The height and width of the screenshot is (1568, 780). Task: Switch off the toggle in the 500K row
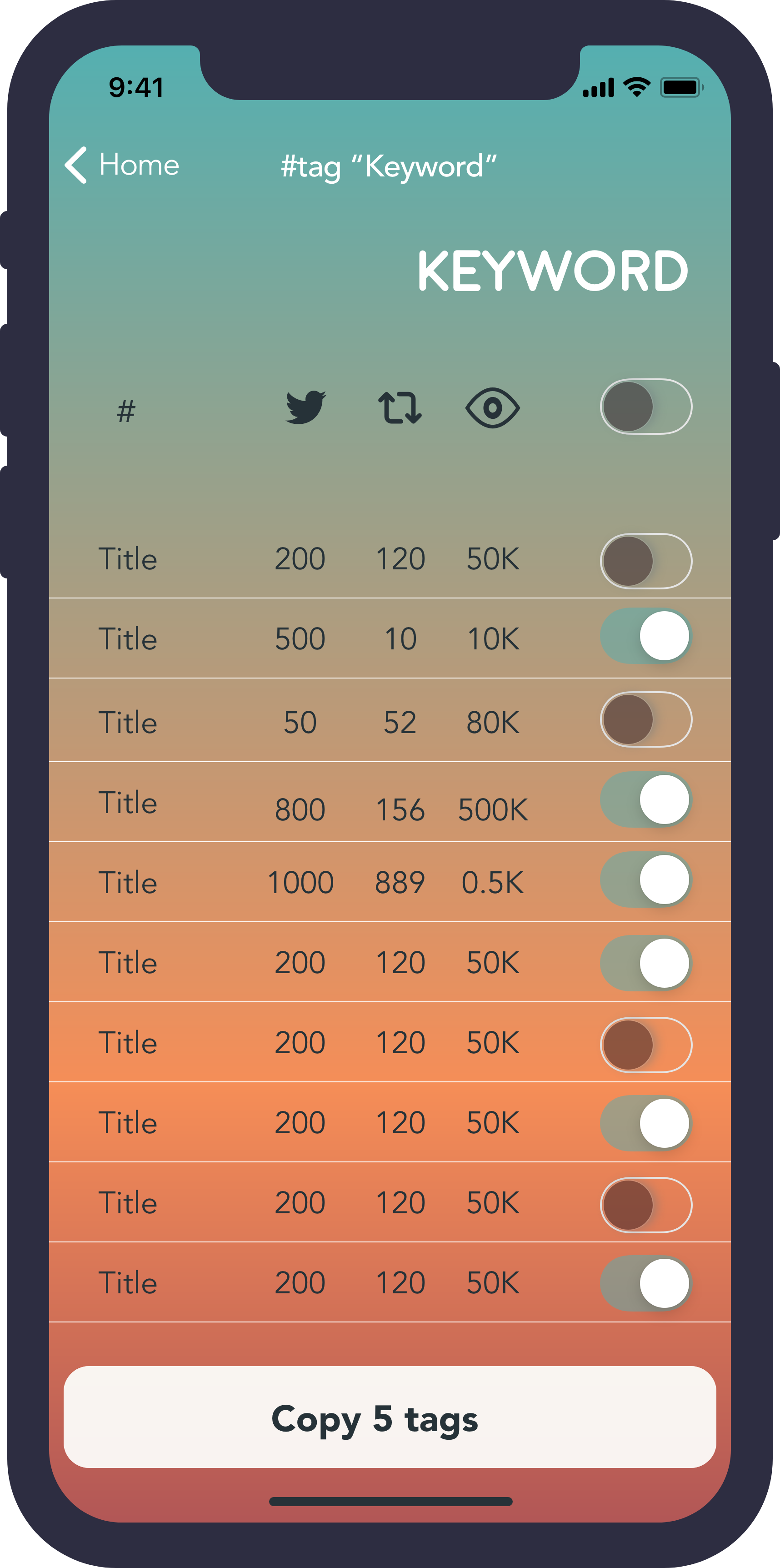point(646,800)
